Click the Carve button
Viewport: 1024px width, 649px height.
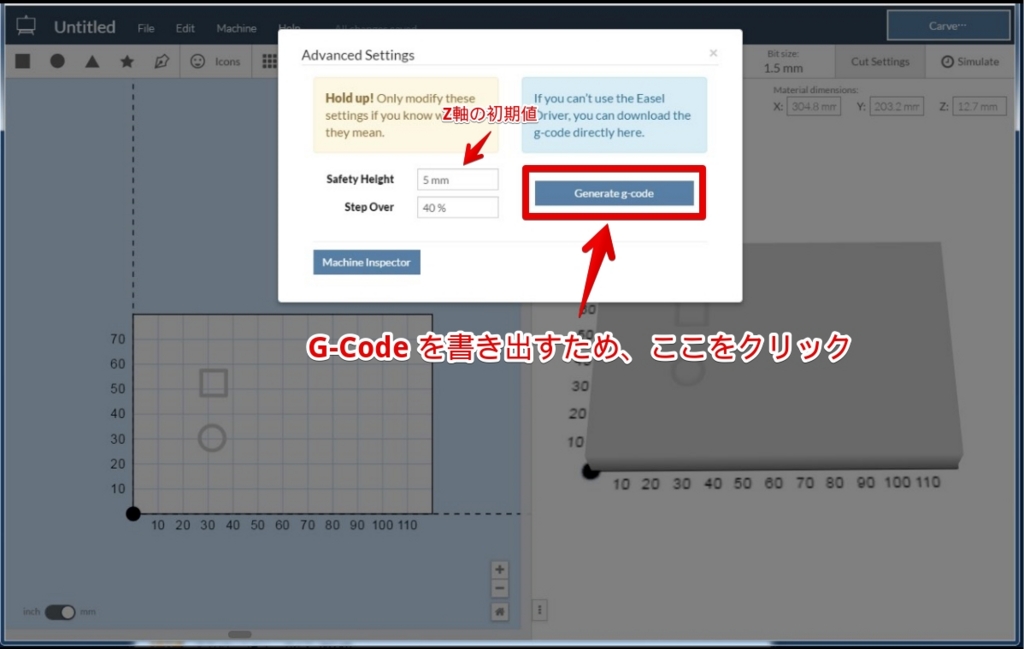pos(948,26)
